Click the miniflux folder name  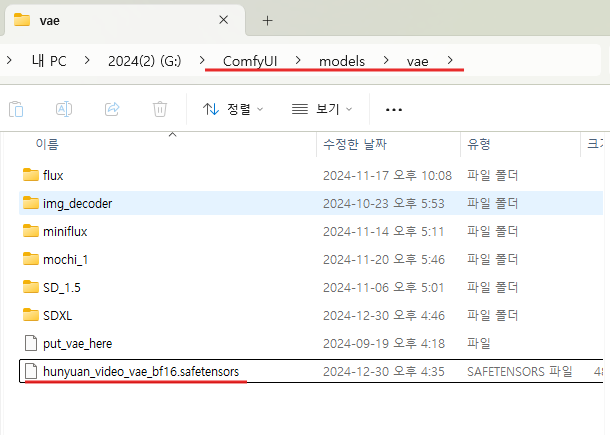65,232
